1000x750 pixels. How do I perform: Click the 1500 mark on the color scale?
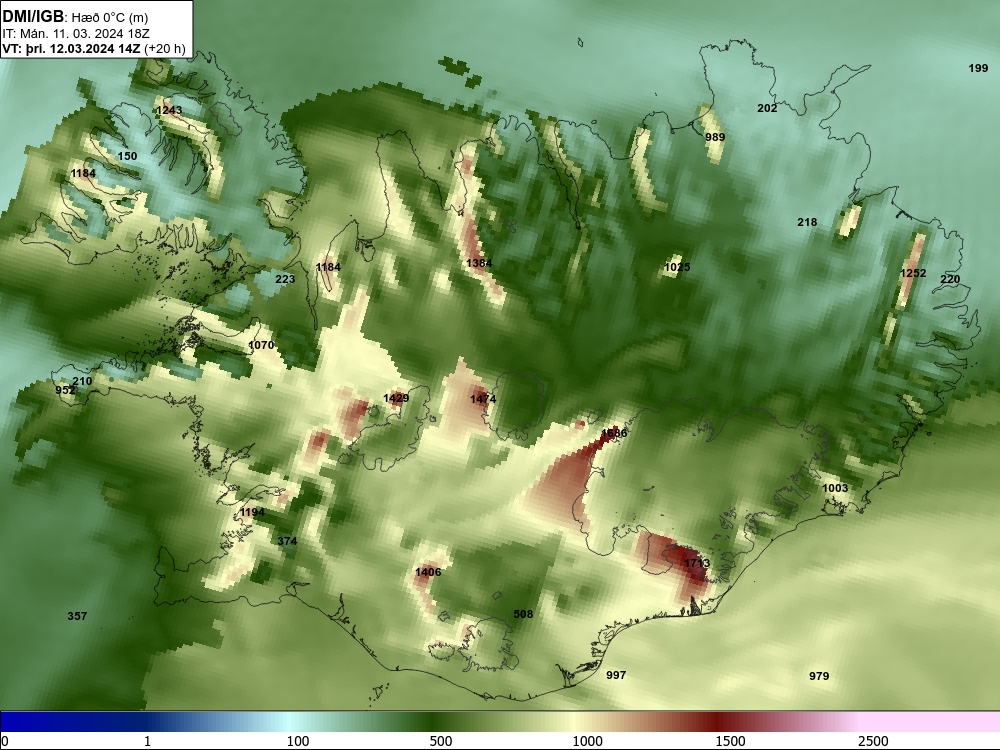[x=730, y=741]
